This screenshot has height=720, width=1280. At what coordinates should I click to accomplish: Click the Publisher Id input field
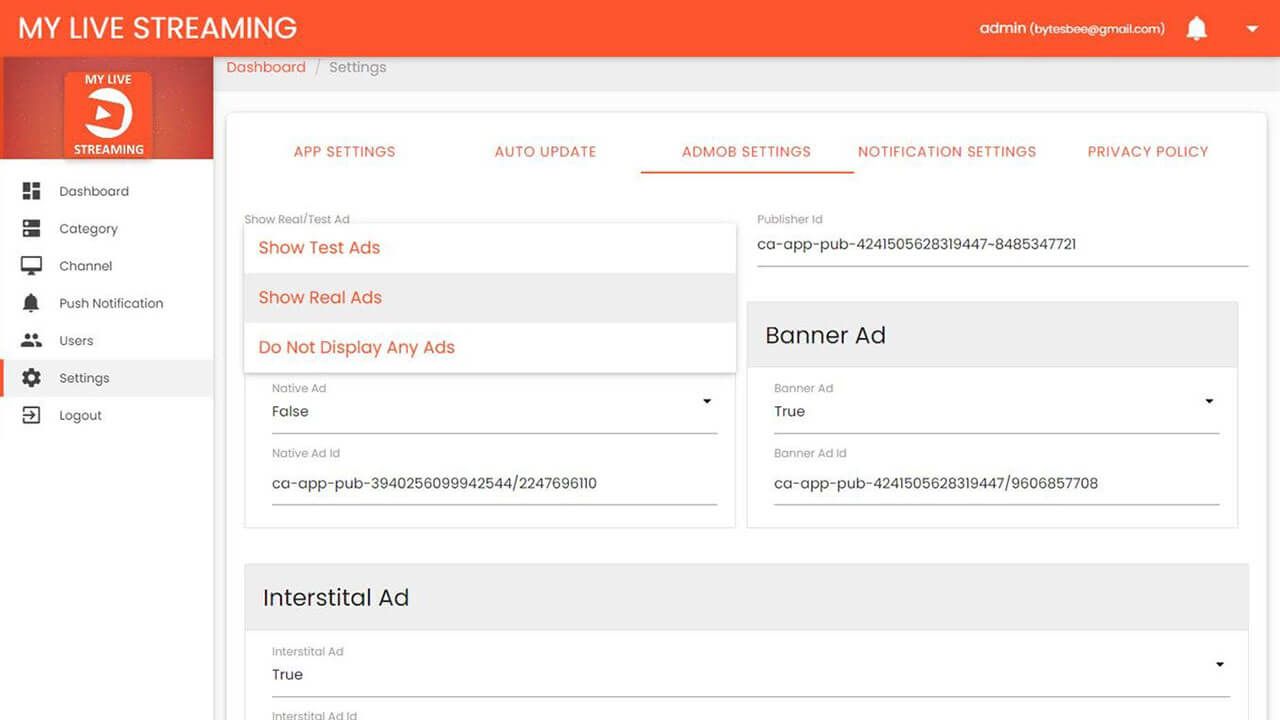tap(1002, 244)
